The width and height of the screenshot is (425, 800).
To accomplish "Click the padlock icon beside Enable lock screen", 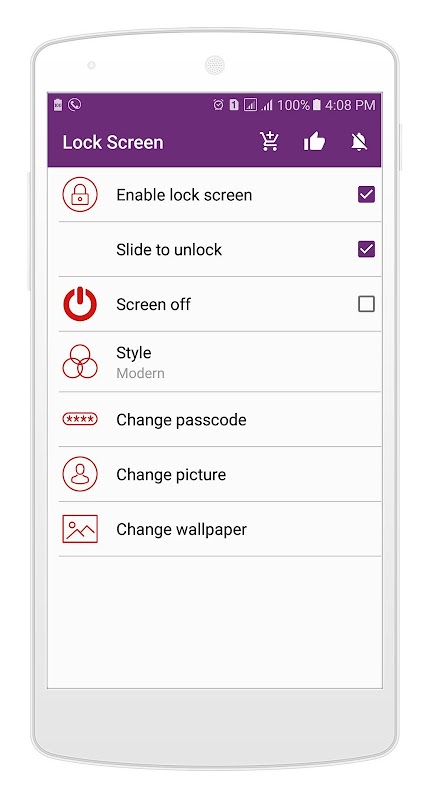I will pyautogui.click(x=80, y=194).
